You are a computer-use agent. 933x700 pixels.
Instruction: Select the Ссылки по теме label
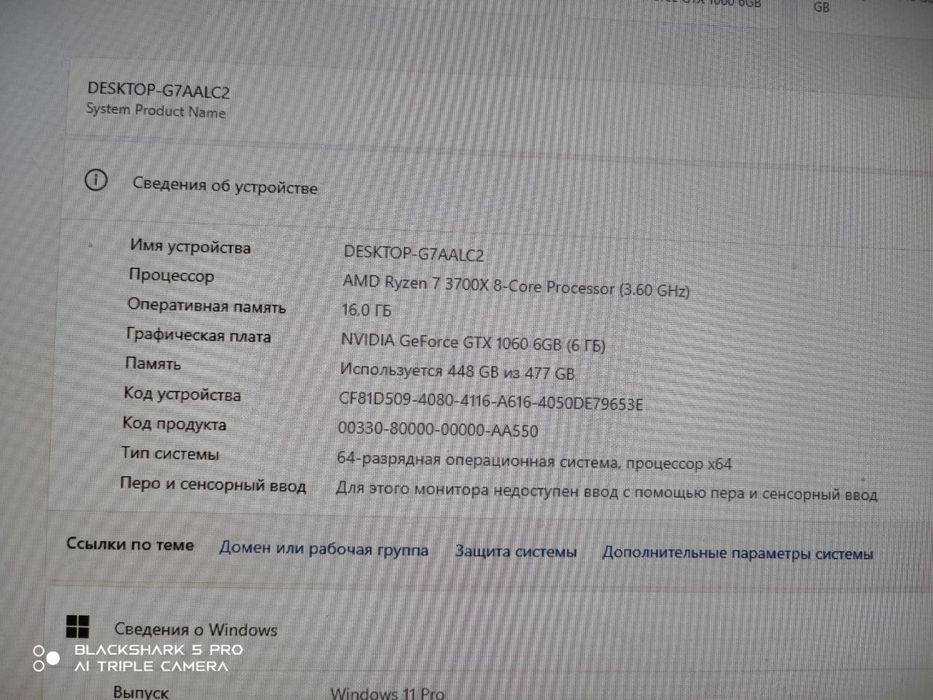pyautogui.click(x=130, y=544)
